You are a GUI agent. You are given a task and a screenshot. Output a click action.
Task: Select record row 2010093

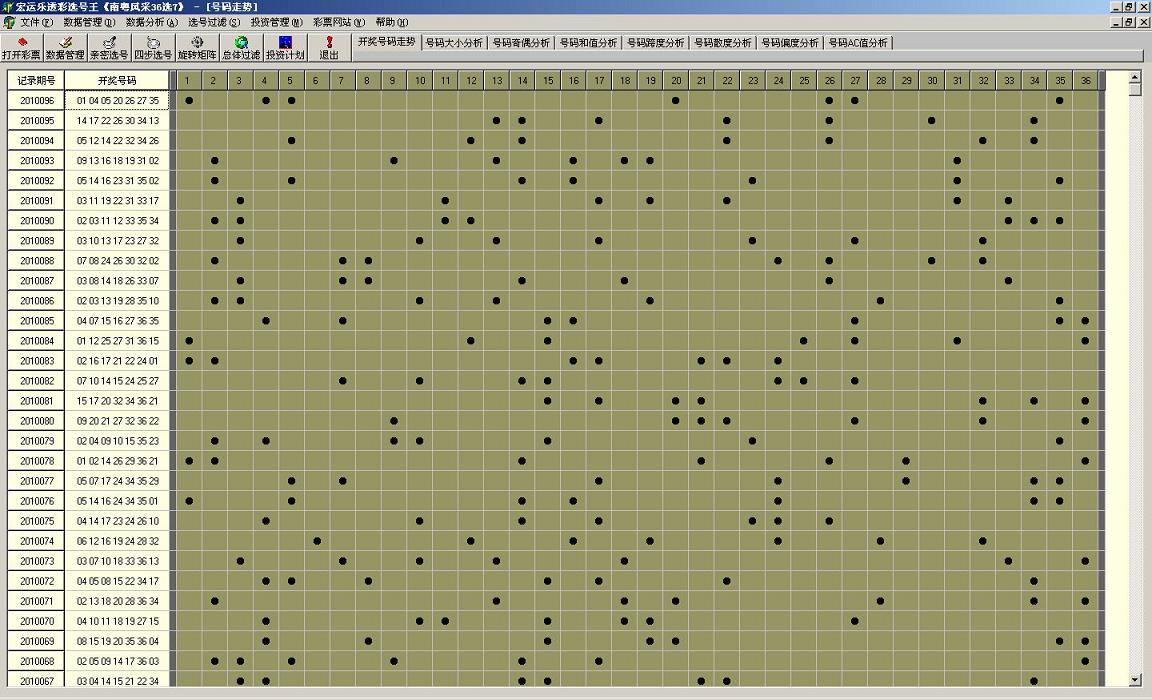36,160
